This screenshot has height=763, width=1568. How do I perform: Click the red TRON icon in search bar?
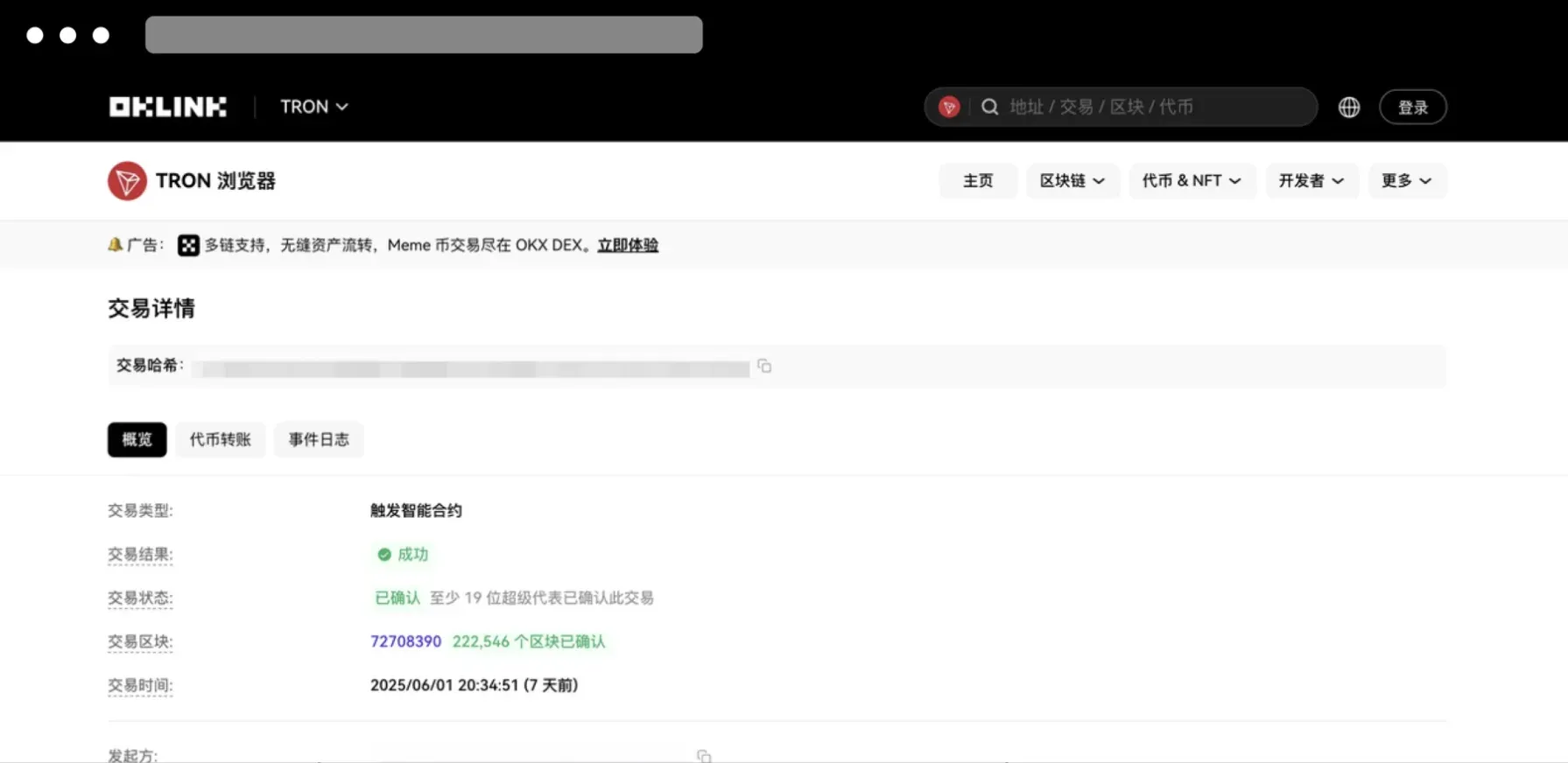click(x=949, y=107)
